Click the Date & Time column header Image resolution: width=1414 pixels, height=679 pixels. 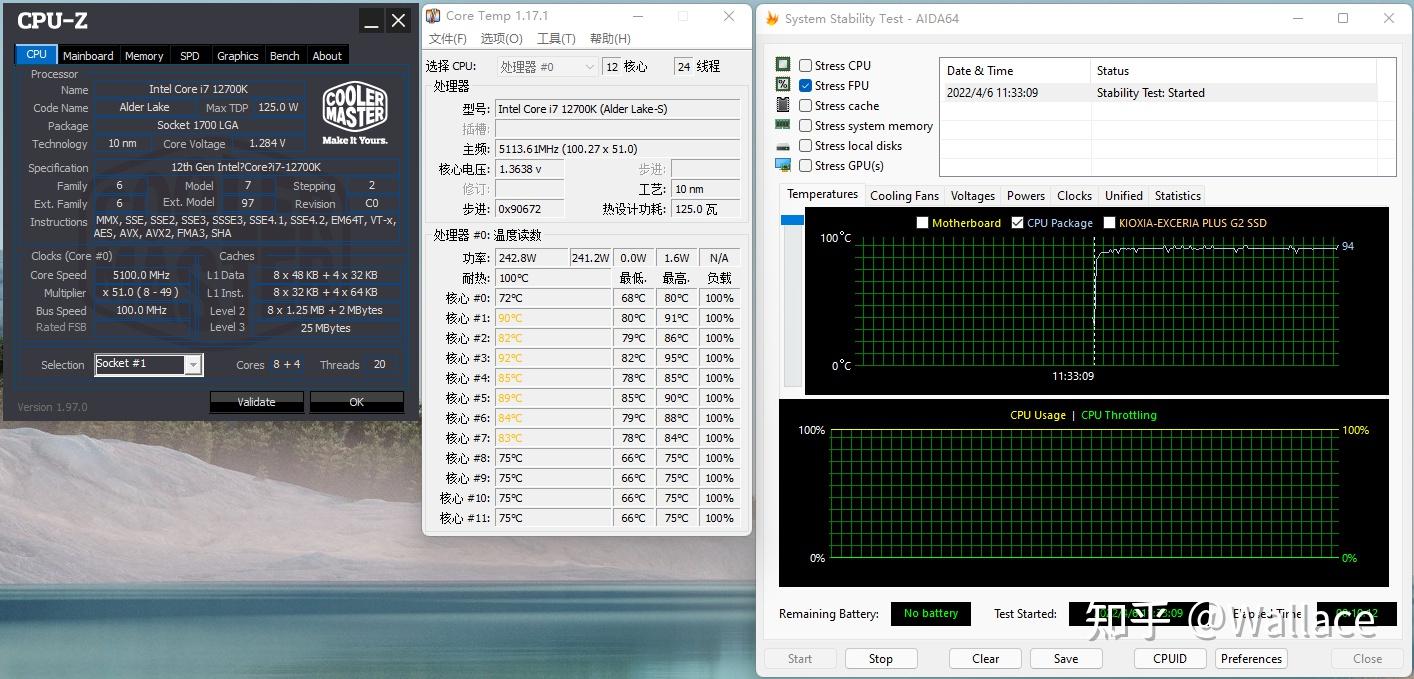click(x=1015, y=71)
